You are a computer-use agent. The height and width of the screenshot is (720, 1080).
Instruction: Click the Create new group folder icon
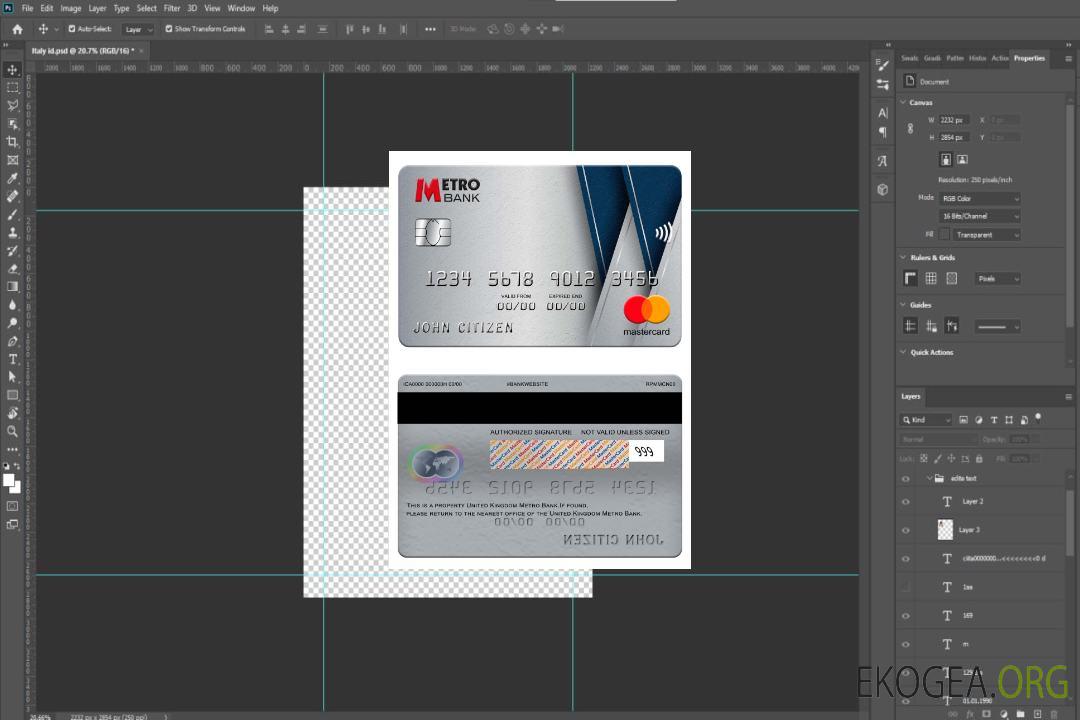click(1020, 714)
